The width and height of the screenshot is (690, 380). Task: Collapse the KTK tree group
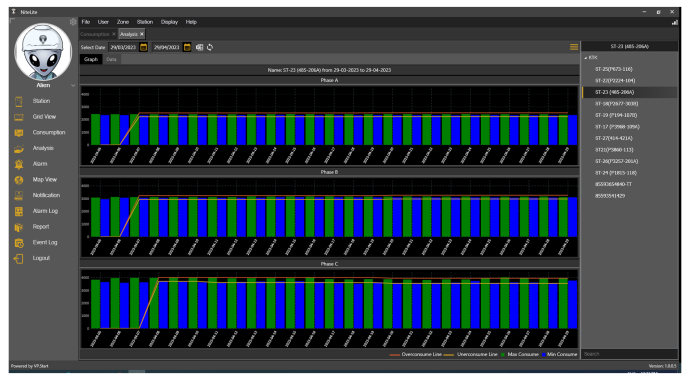click(586, 58)
